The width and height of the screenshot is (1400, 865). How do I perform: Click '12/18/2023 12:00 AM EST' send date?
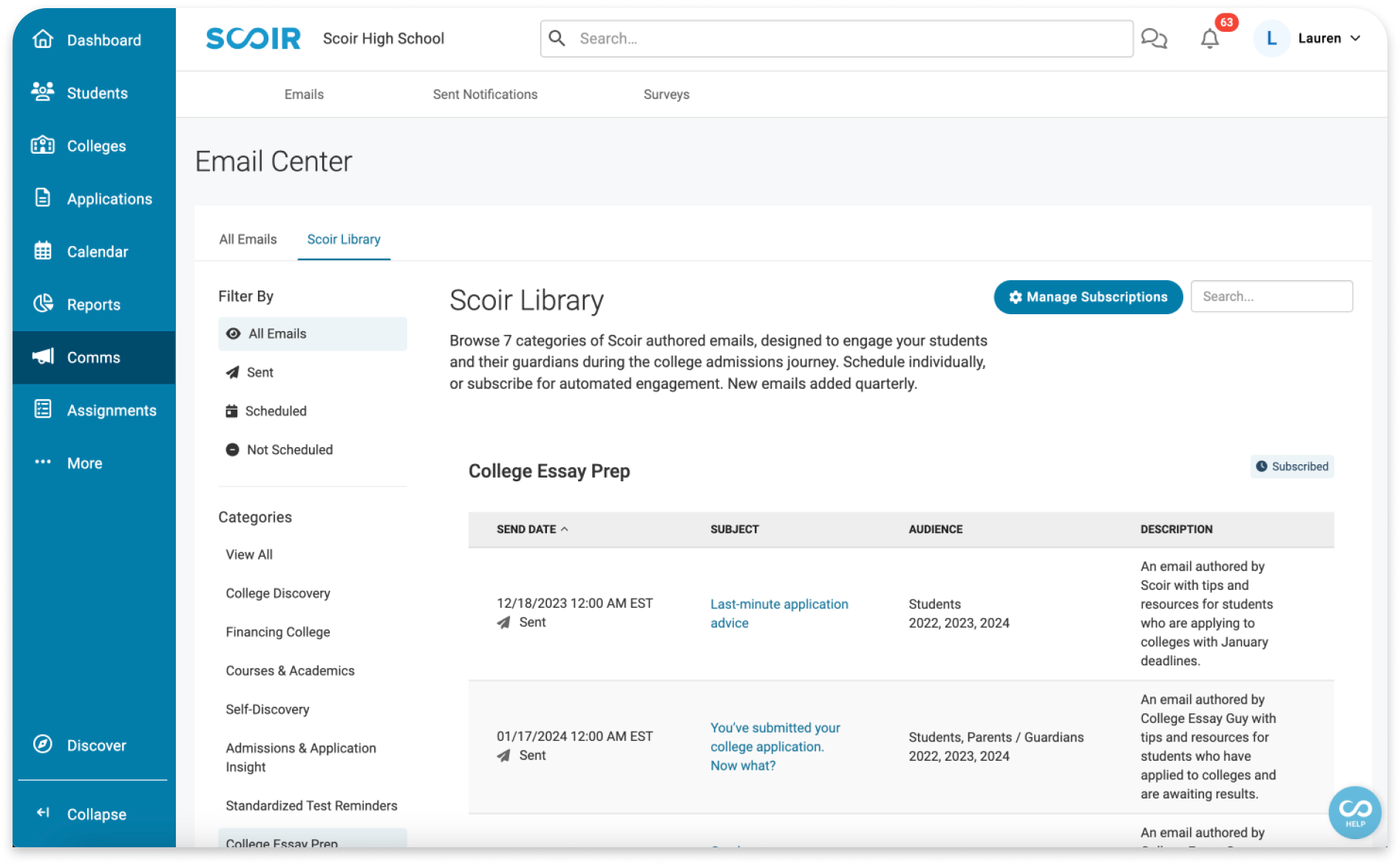coord(574,603)
